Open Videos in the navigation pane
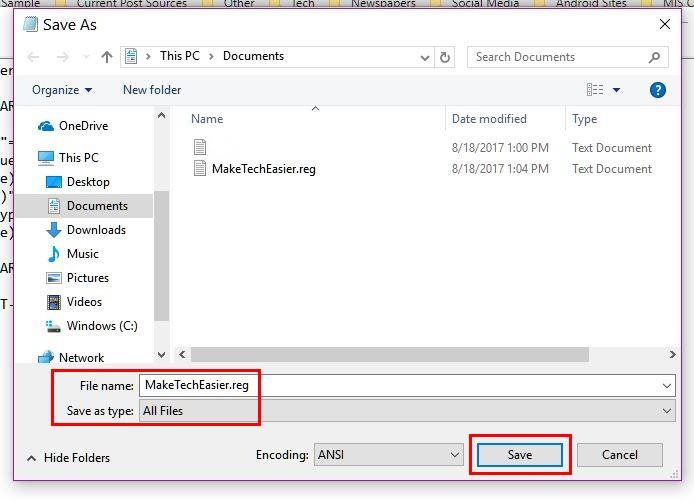Image resolution: width=694 pixels, height=502 pixels. [x=84, y=301]
